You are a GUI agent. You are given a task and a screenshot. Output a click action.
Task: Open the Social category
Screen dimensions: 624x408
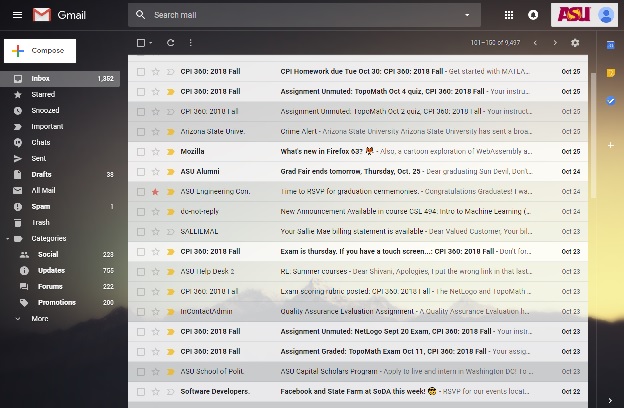click(x=60, y=254)
